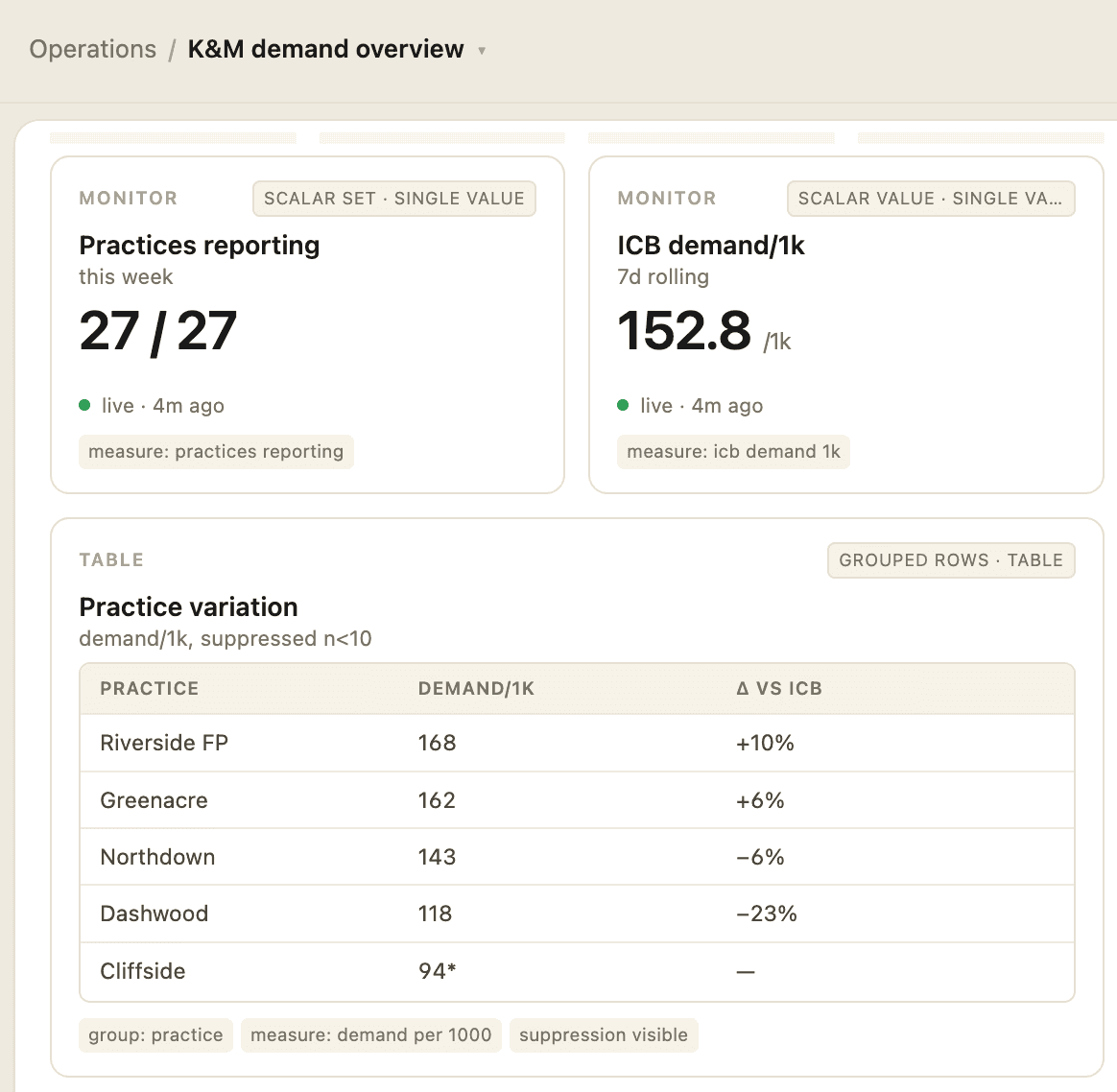1117x1092 pixels.
Task: Click the +10% delta value
Action: point(765,743)
